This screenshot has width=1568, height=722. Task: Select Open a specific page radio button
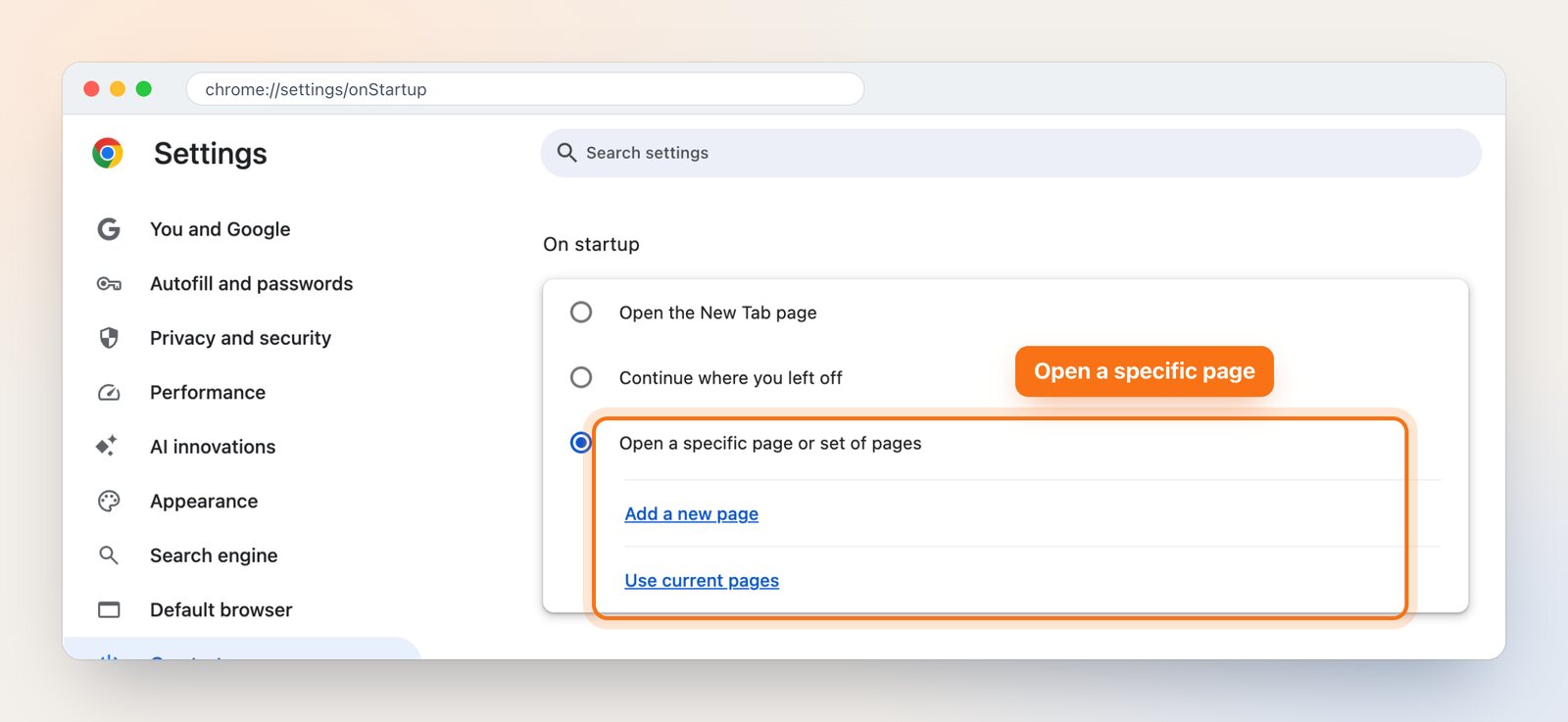(581, 443)
